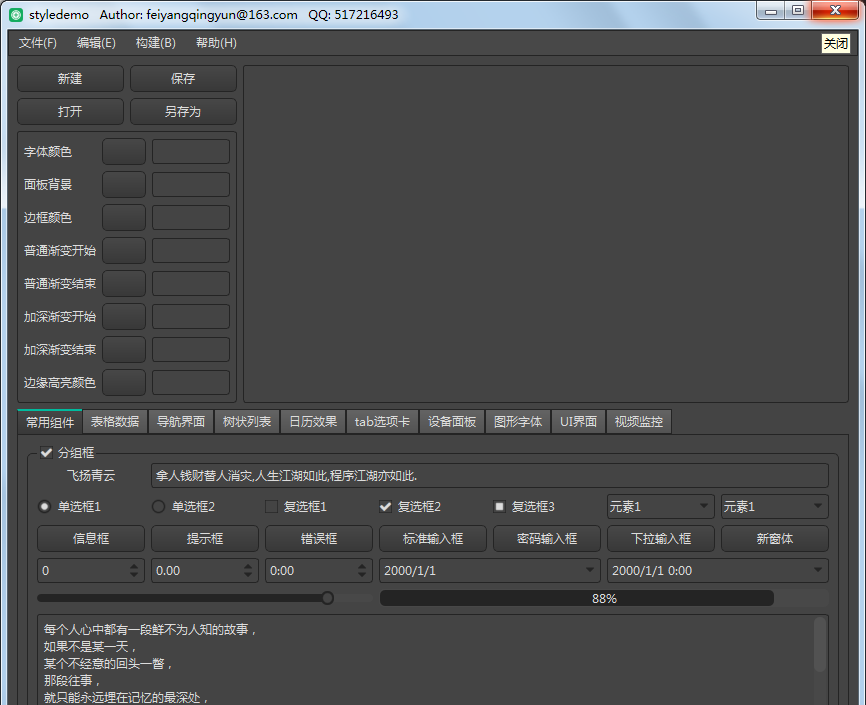Focus the 边缘高亮颜色 value input field

click(191, 382)
